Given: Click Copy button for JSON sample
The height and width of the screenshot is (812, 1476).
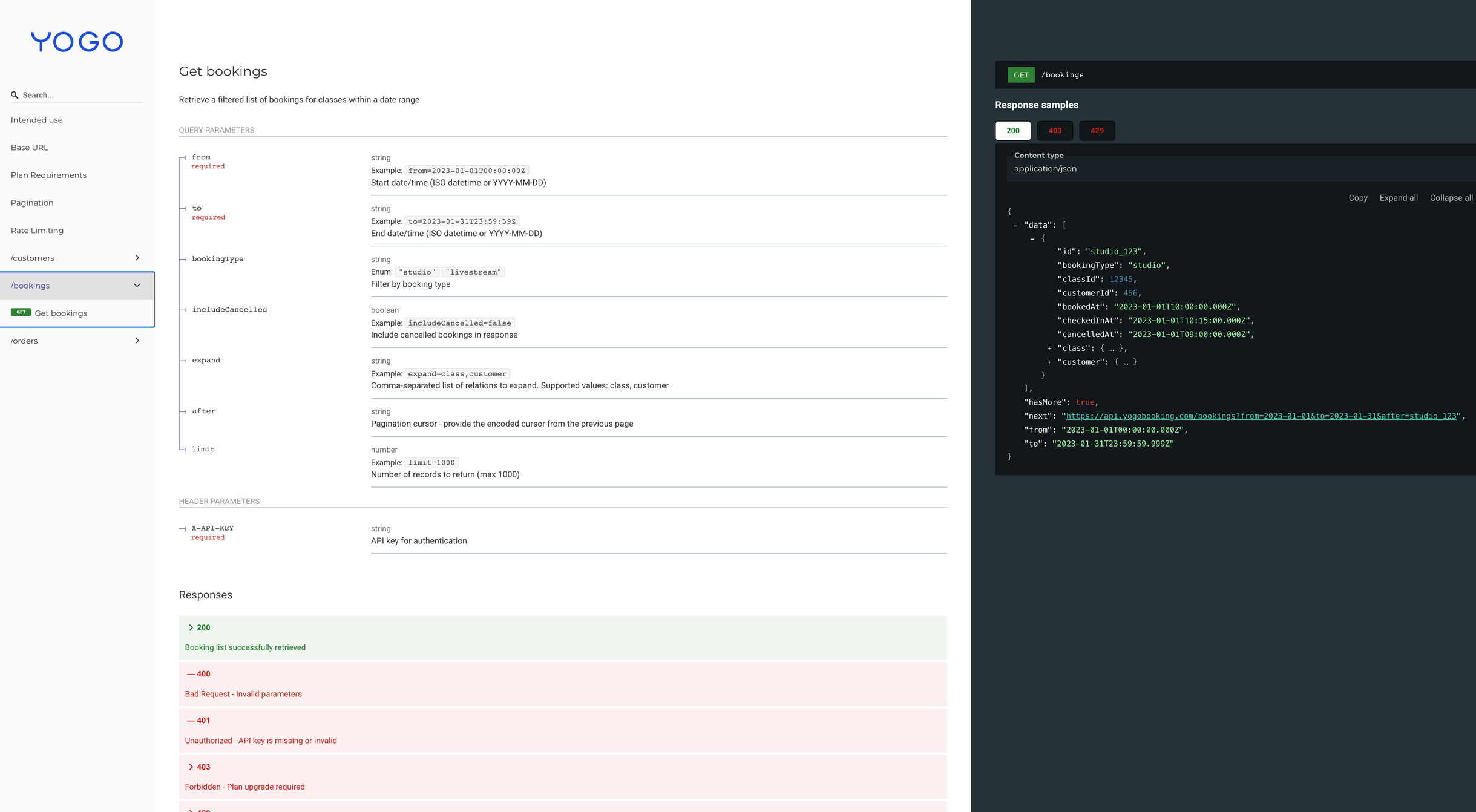Looking at the screenshot, I should tap(1357, 198).
